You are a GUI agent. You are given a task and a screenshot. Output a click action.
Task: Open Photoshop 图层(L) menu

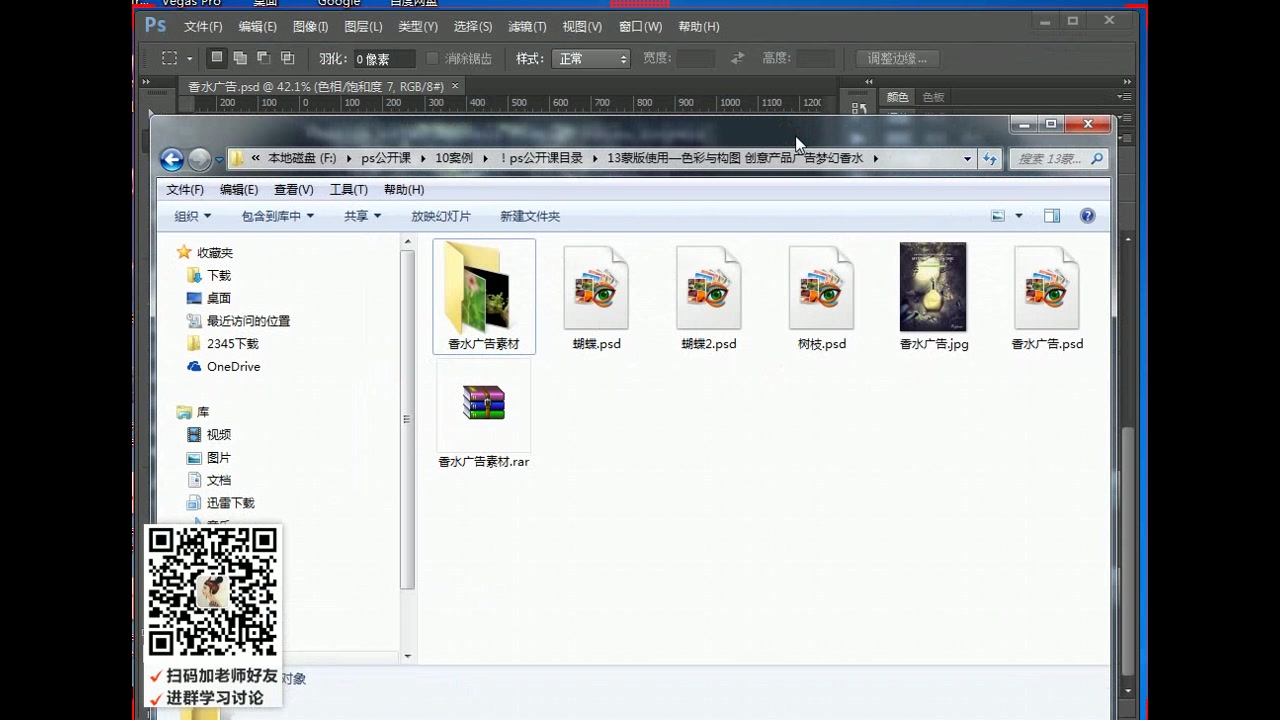tap(363, 27)
